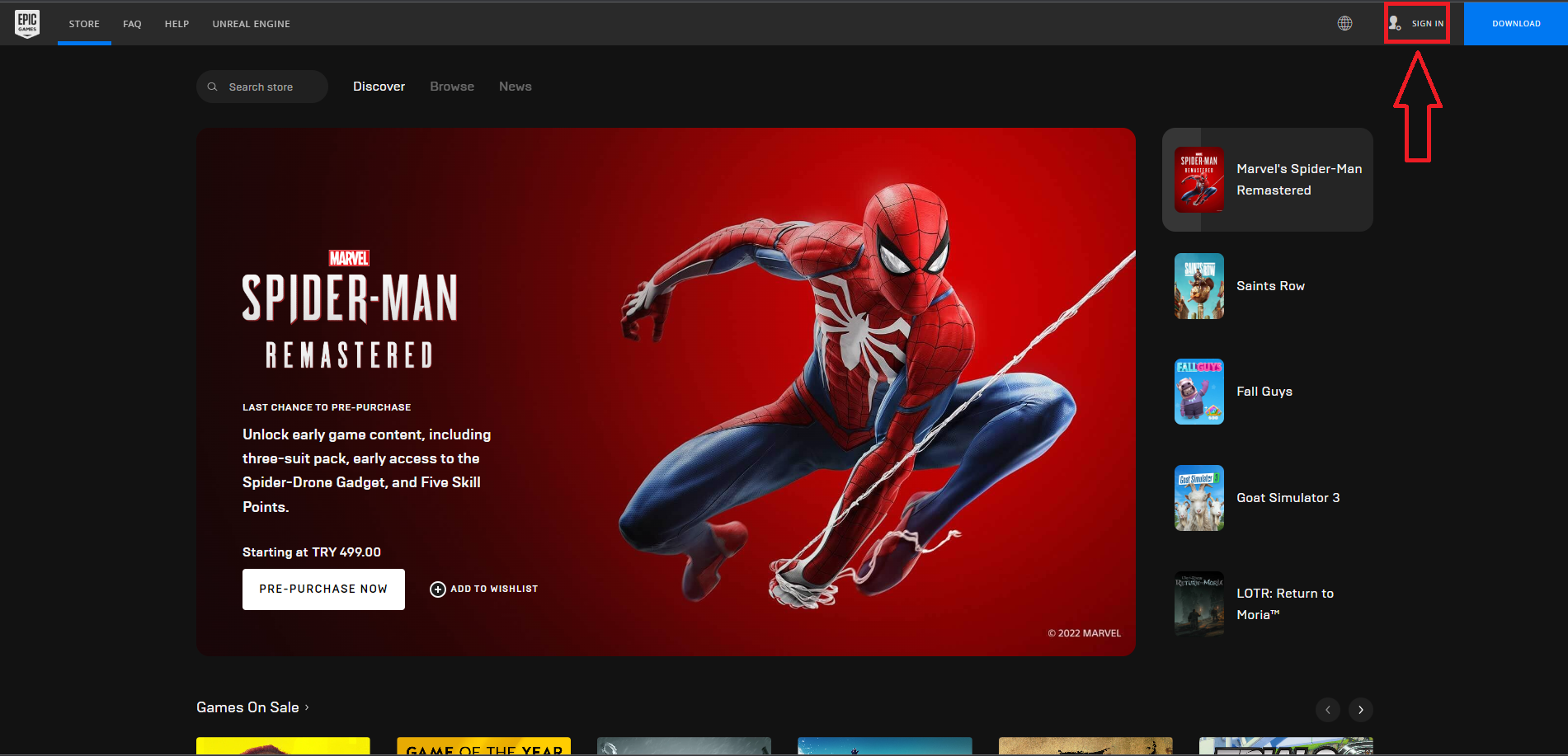Switch to the Discover tab
Image resolution: width=1568 pixels, height=756 pixels.
[379, 87]
